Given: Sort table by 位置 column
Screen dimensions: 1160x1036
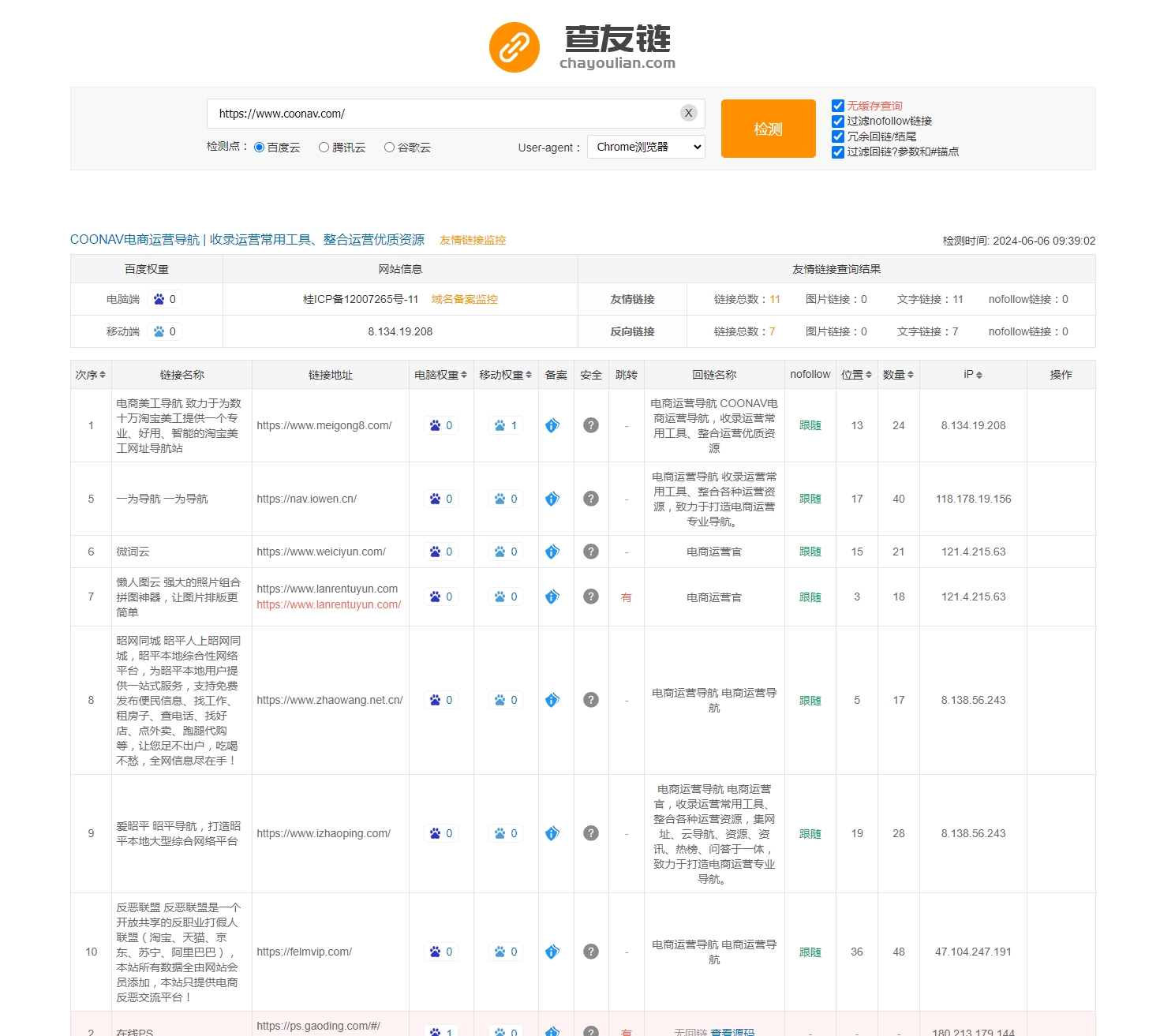Looking at the screenshot, I should pos(857,375).
